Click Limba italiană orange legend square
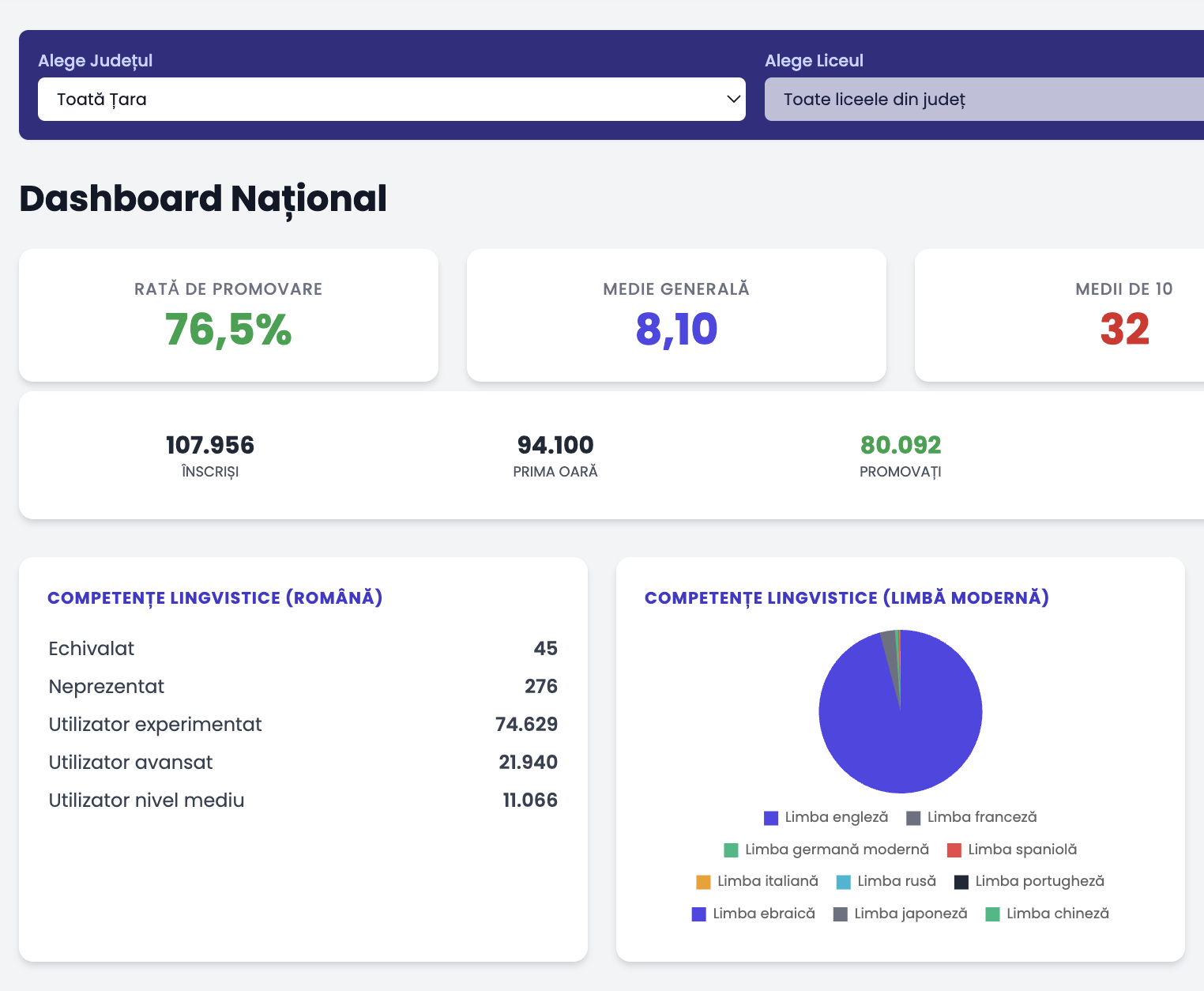This screenshot has height=991, width=1204. tap(703, 882)
